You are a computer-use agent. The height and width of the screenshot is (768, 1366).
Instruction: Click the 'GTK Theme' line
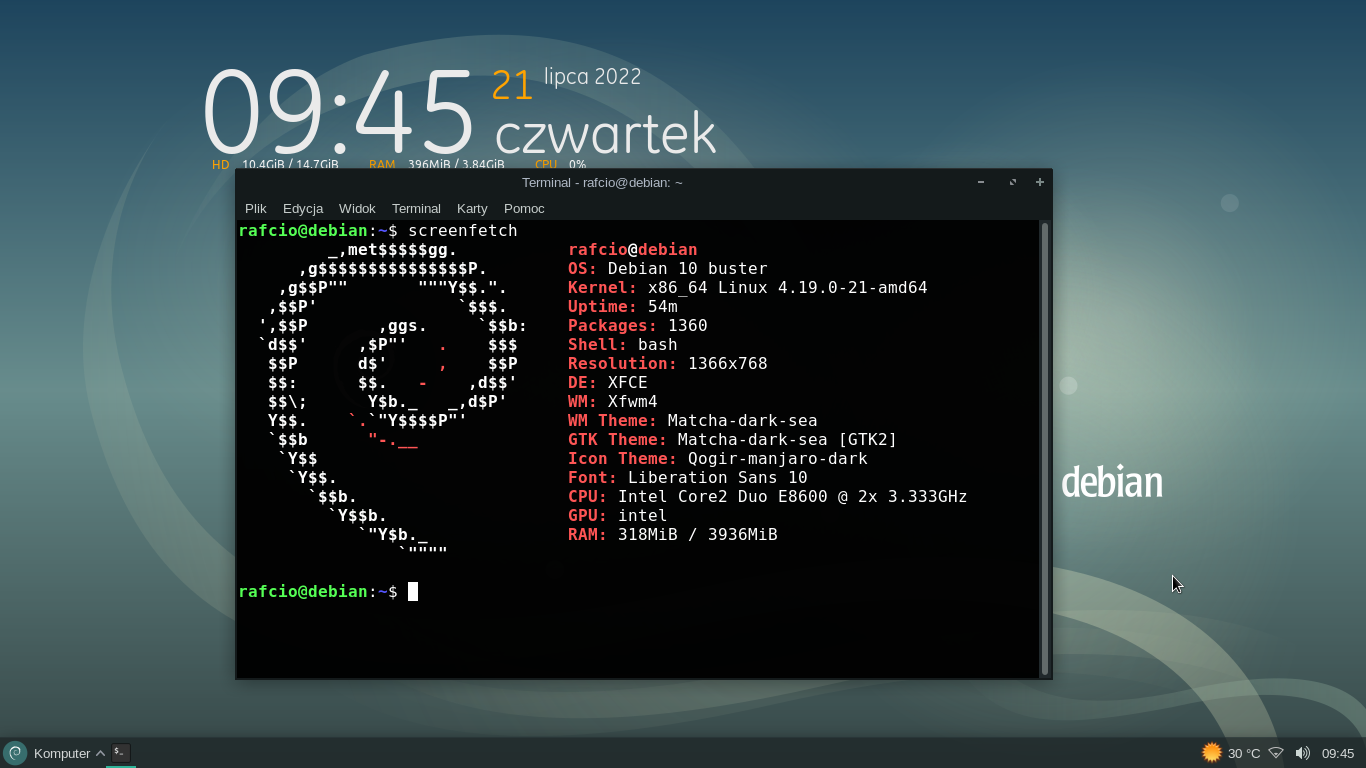733,439
